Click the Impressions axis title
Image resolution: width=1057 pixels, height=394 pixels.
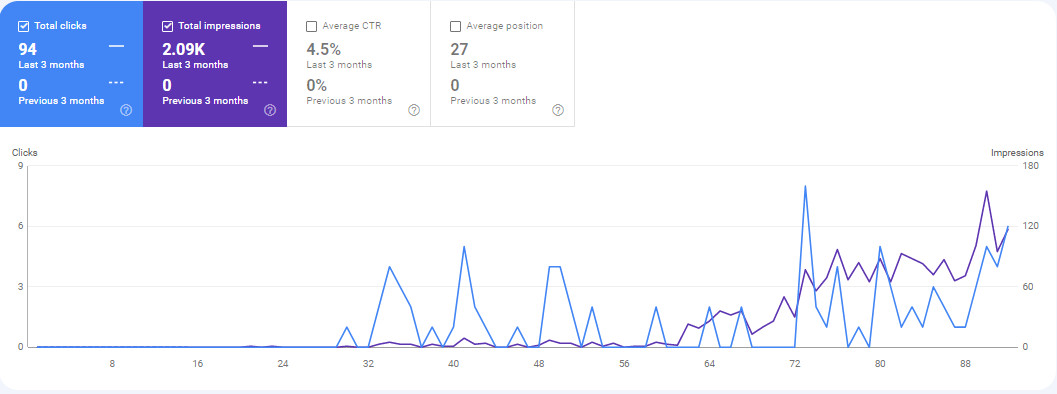tap(1017, 152)
